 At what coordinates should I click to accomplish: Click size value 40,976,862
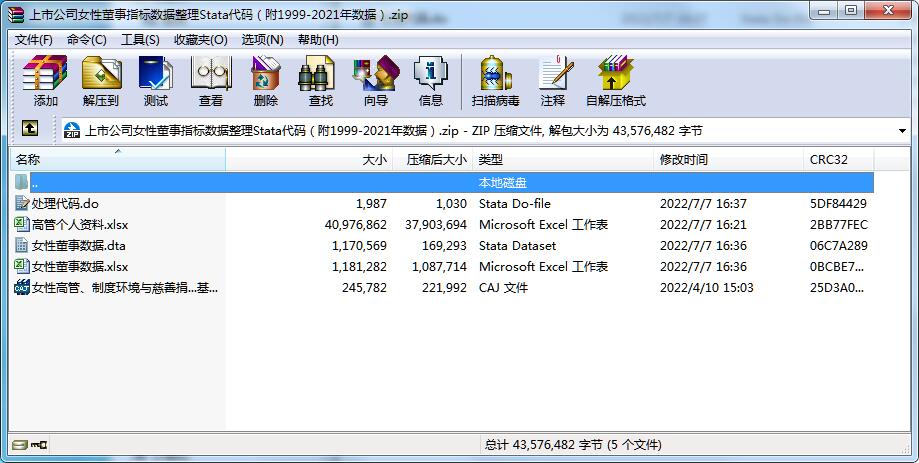point(356,224)
